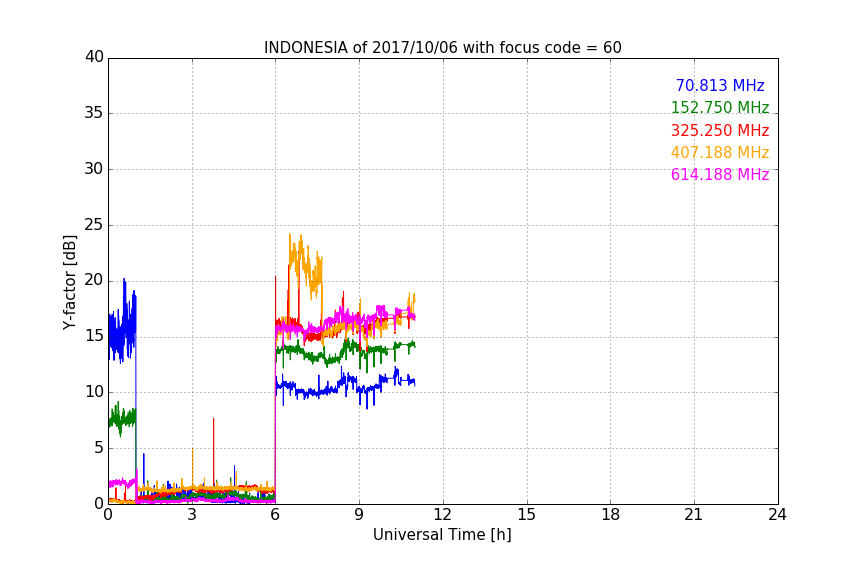
Task: Click the x-axis tick label 18
Action: click(x=611, y=515)
